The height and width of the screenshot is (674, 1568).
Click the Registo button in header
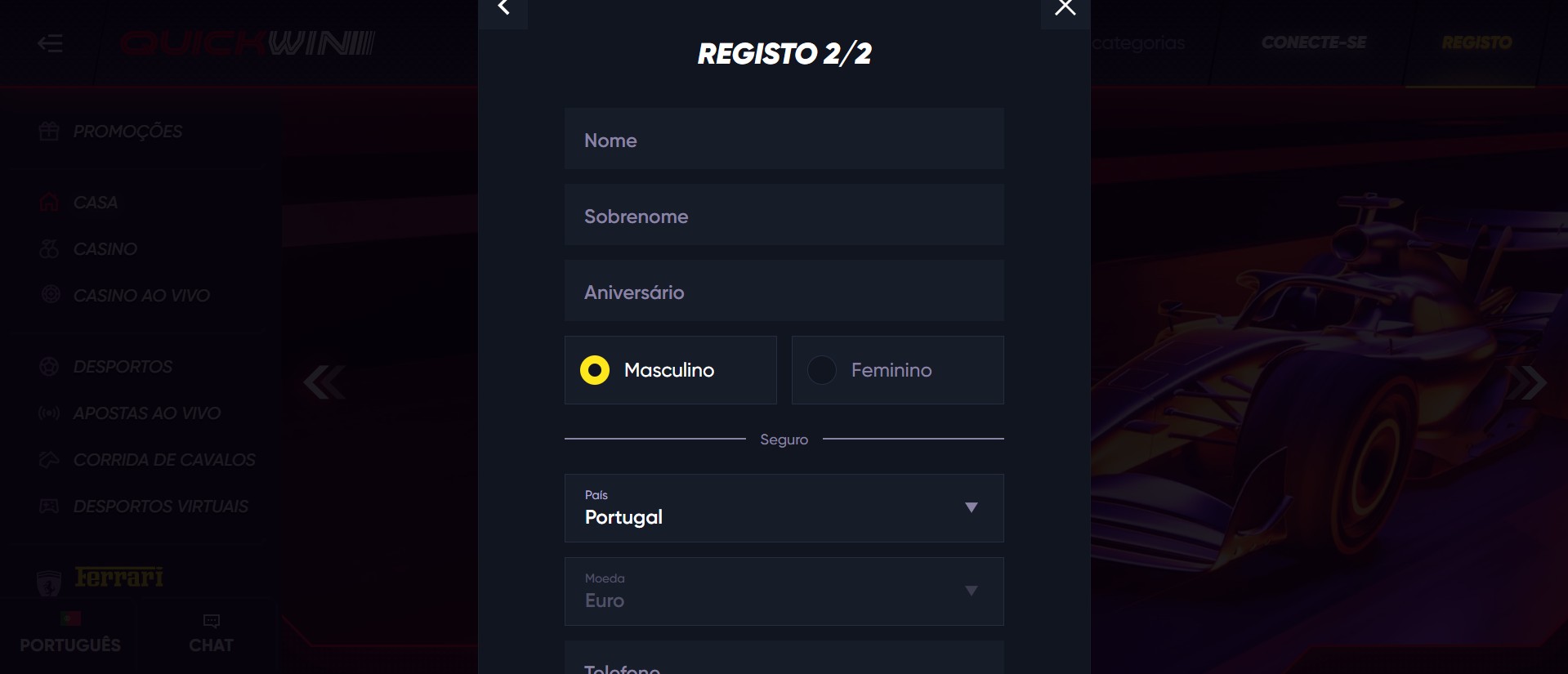1476,42
